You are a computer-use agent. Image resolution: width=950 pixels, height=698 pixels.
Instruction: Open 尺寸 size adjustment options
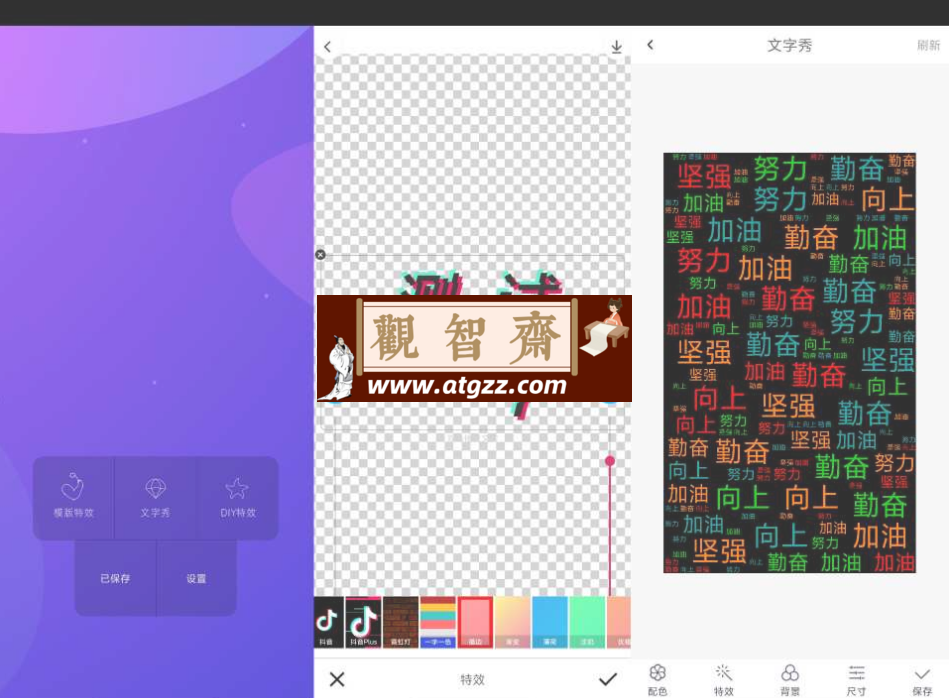point(856,680)
